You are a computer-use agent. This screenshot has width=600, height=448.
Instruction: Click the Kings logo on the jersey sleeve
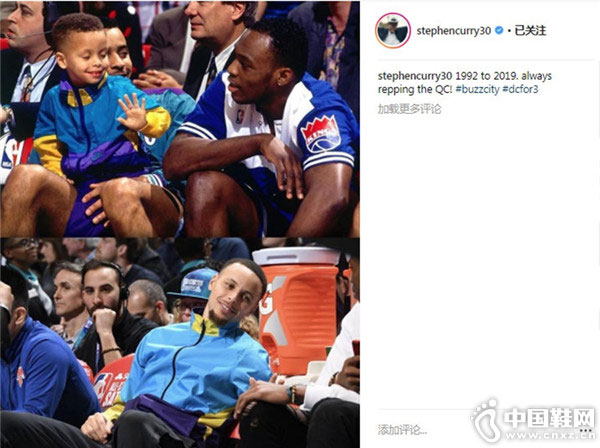tap(320, 134)
